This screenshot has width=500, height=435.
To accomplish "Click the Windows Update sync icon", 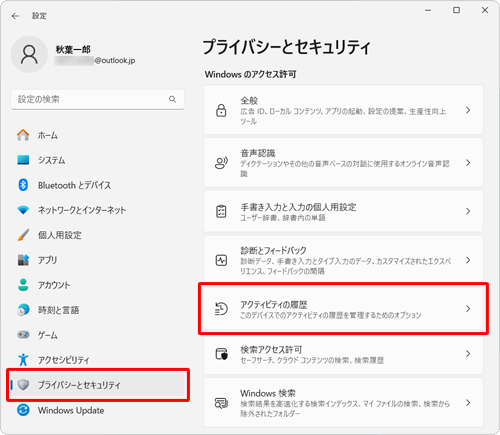I will [23, 410].
